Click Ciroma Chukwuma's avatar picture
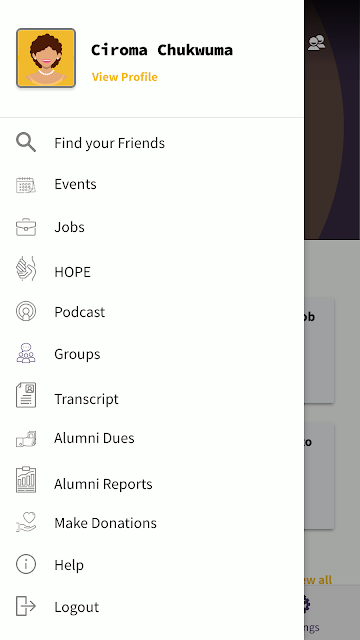360x640 pixels. click(x=46, y=58)
